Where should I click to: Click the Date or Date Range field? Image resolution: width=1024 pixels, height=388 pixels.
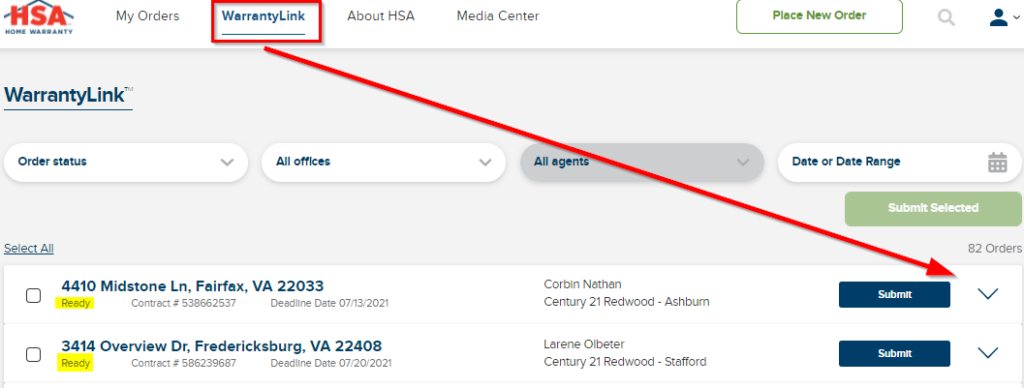(x=899, y=162)
